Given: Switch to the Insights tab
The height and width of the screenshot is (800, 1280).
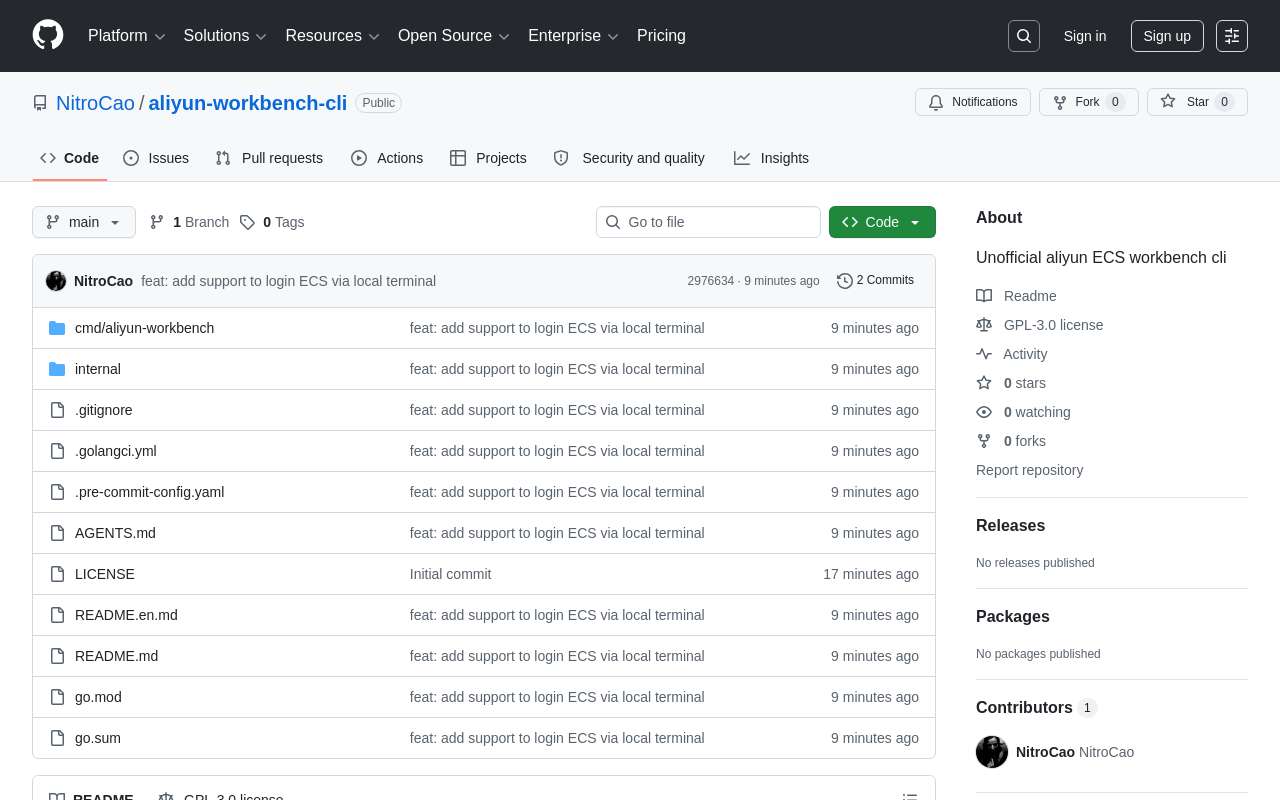Looking at the screenshot, I should point(771,158).
